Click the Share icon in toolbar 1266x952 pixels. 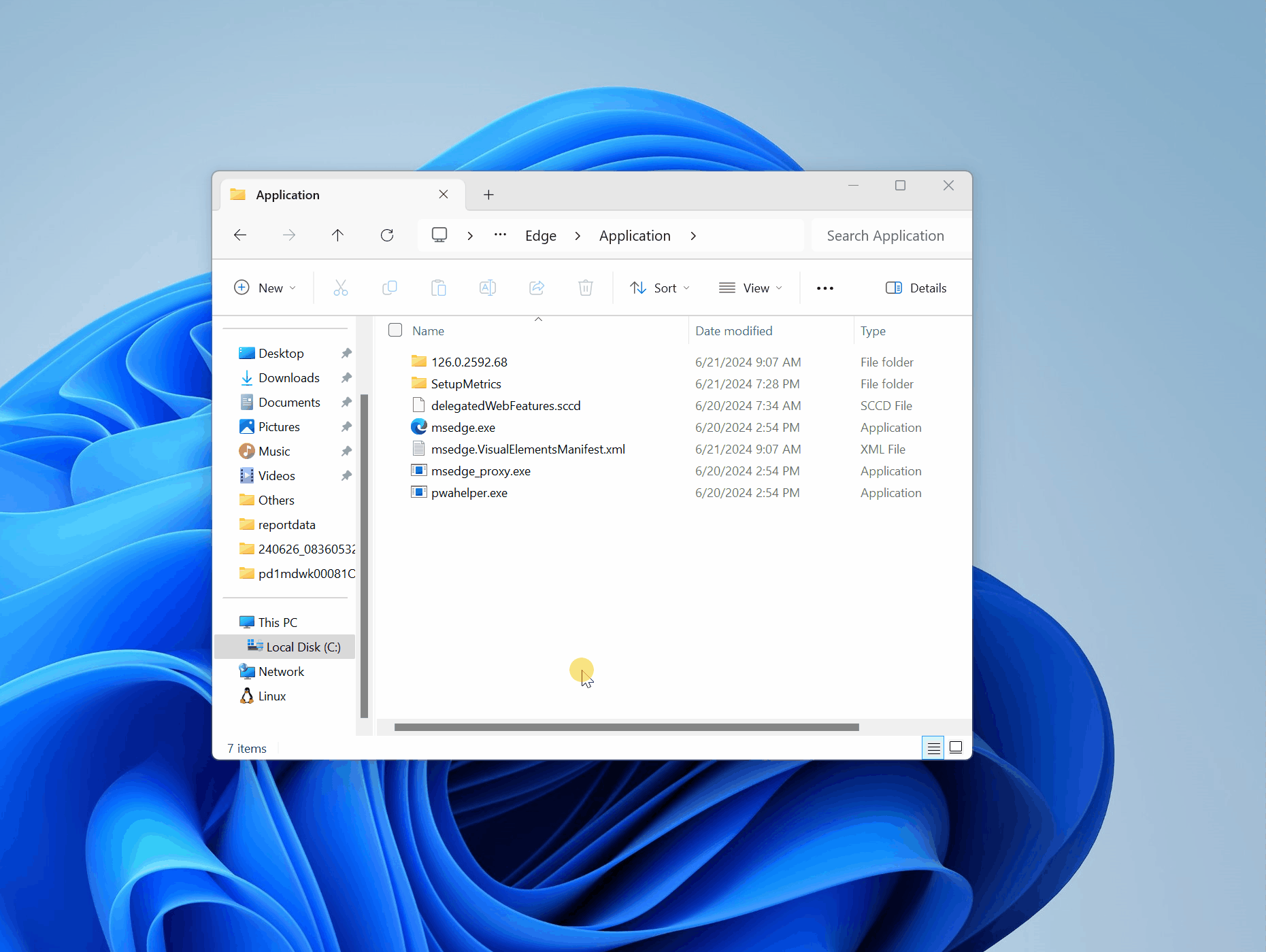click(537, 288)
